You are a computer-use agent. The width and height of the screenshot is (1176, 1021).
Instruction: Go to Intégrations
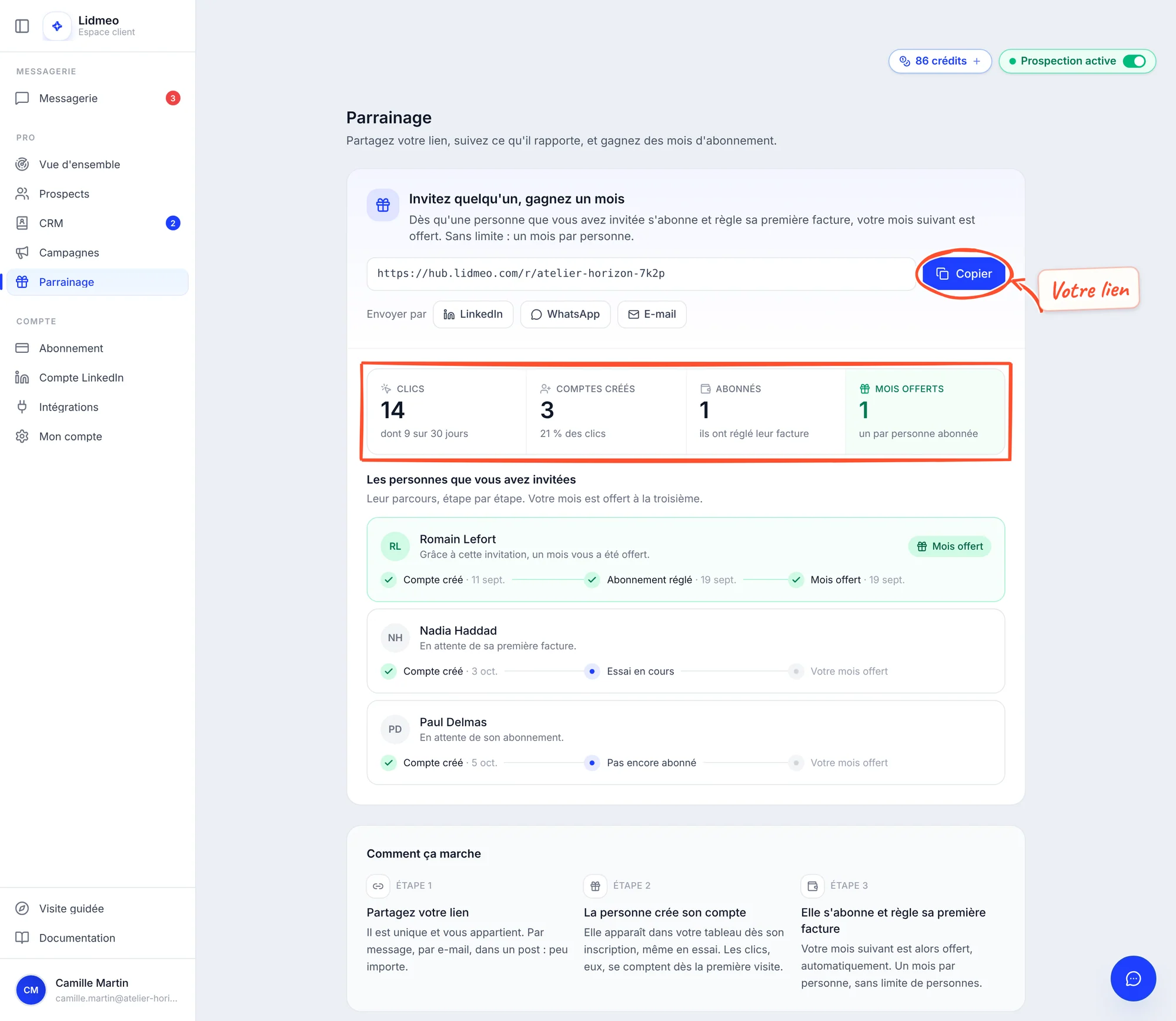[98, 407]
